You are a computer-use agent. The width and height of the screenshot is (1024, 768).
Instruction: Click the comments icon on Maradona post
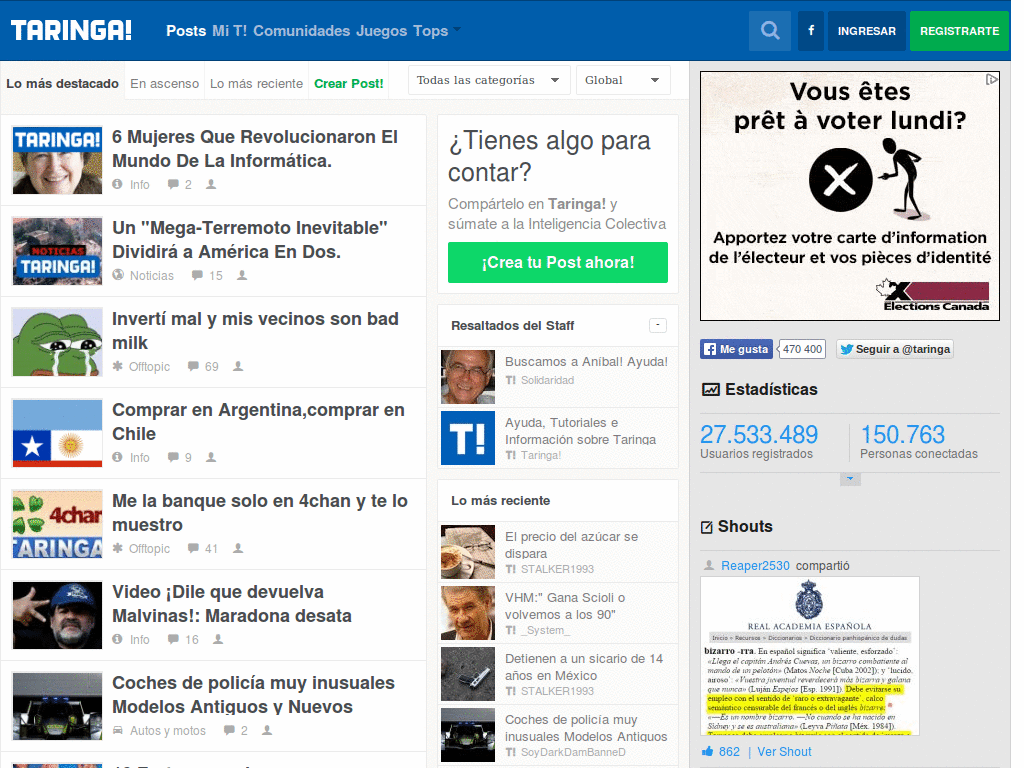[x=173, y=639]
